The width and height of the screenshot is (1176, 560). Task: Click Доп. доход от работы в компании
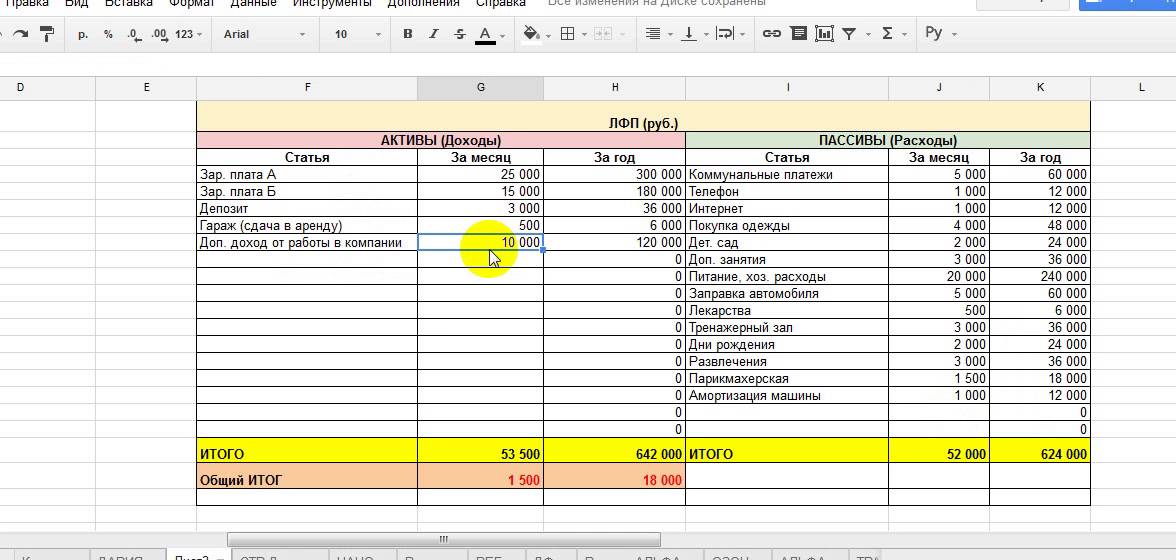point(307,243)
